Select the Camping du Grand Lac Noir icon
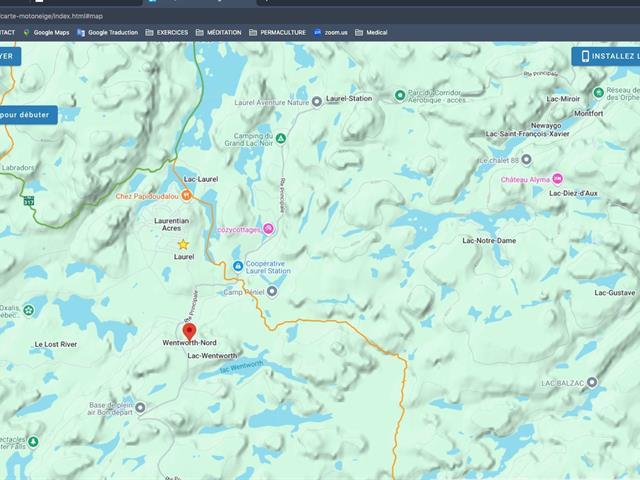 281,139
